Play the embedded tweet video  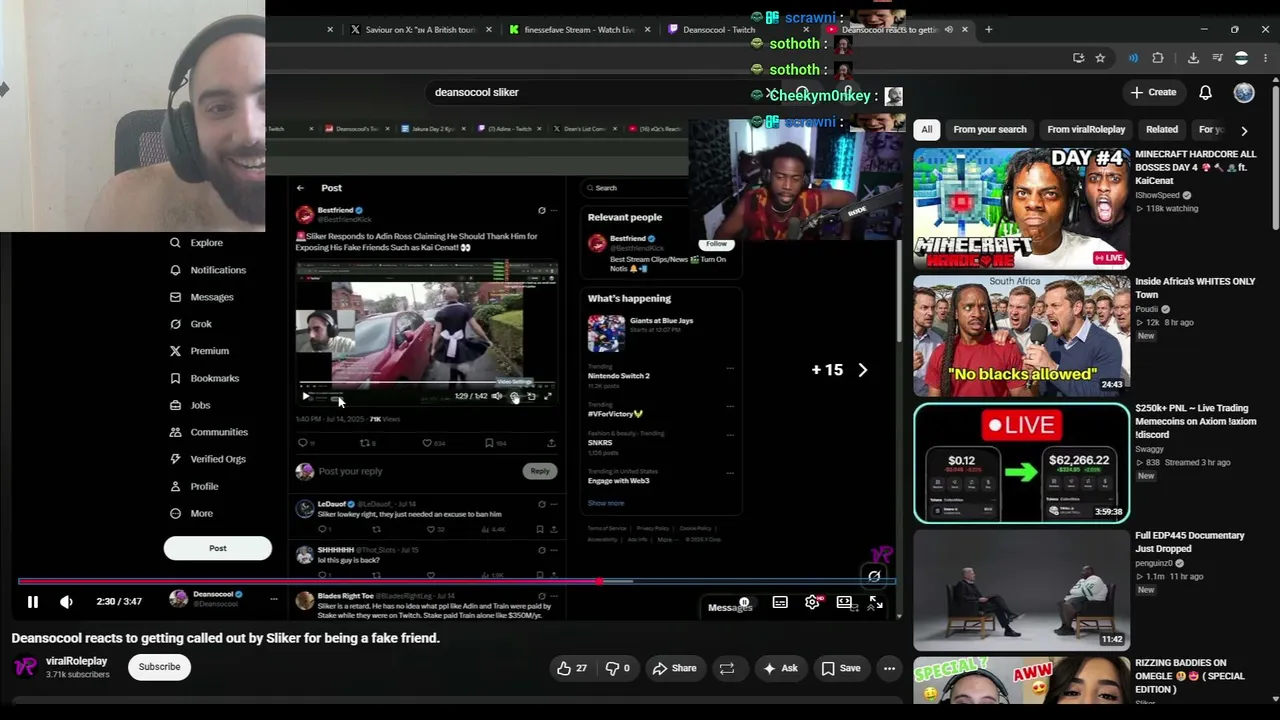click(306, 396)
